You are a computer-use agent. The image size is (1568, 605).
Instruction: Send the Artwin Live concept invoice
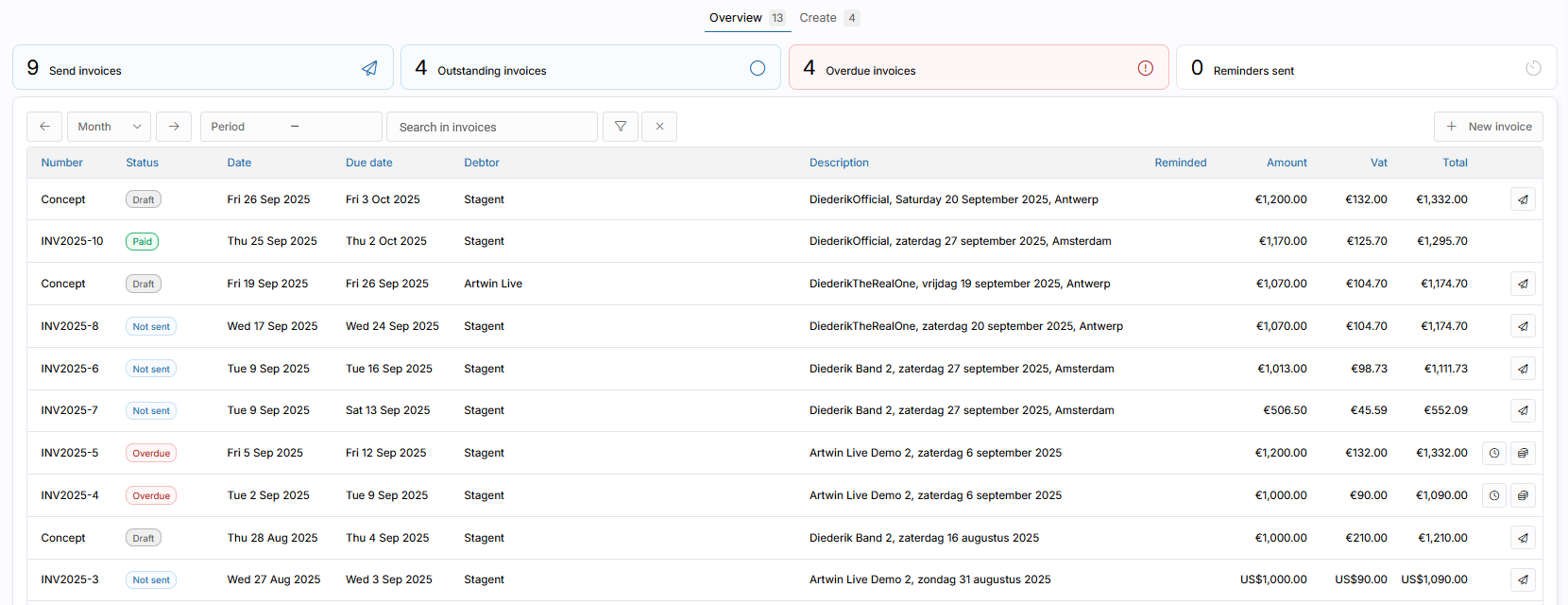1523,284
